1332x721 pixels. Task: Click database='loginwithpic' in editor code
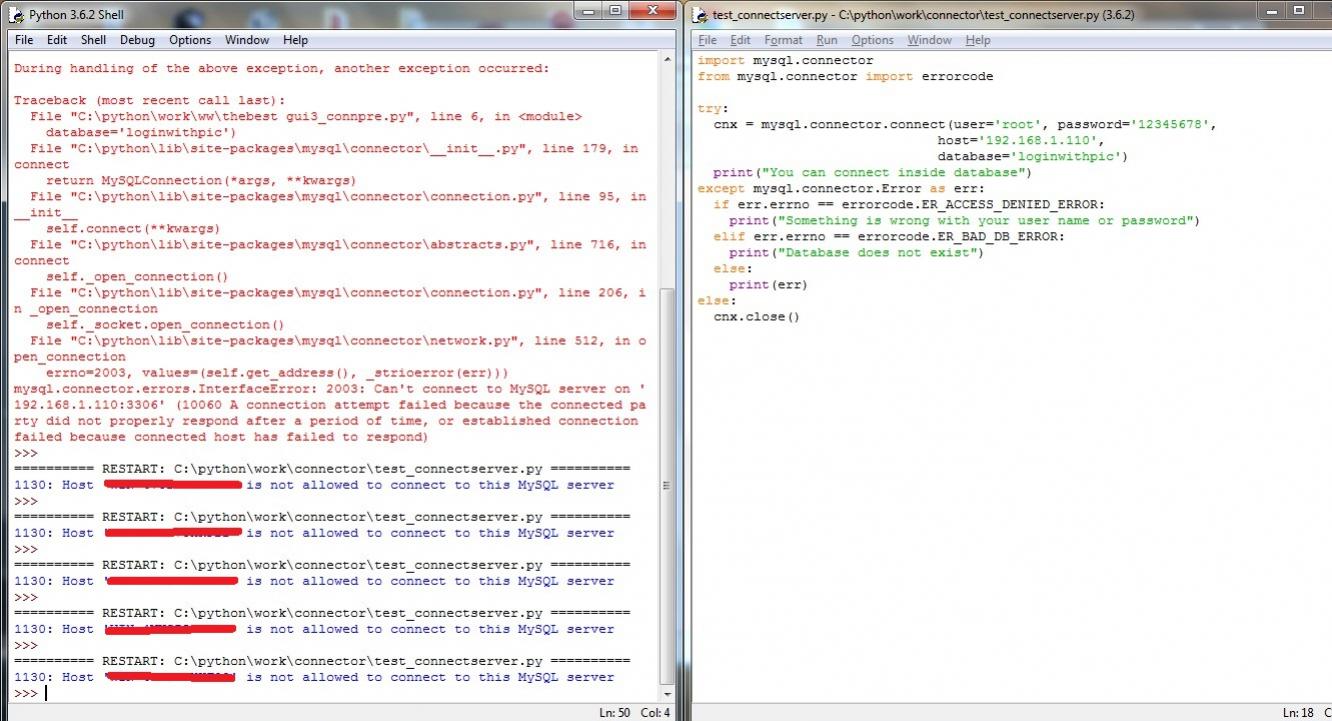pyautogui.click(x=1032, y=157)
